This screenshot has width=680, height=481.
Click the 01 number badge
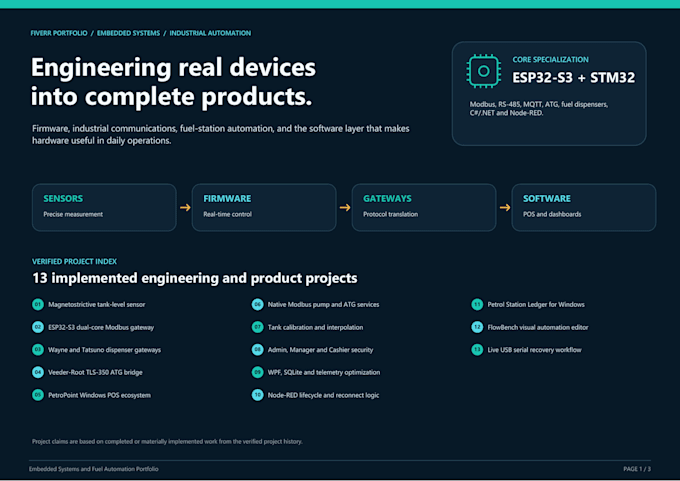[38, 304]
